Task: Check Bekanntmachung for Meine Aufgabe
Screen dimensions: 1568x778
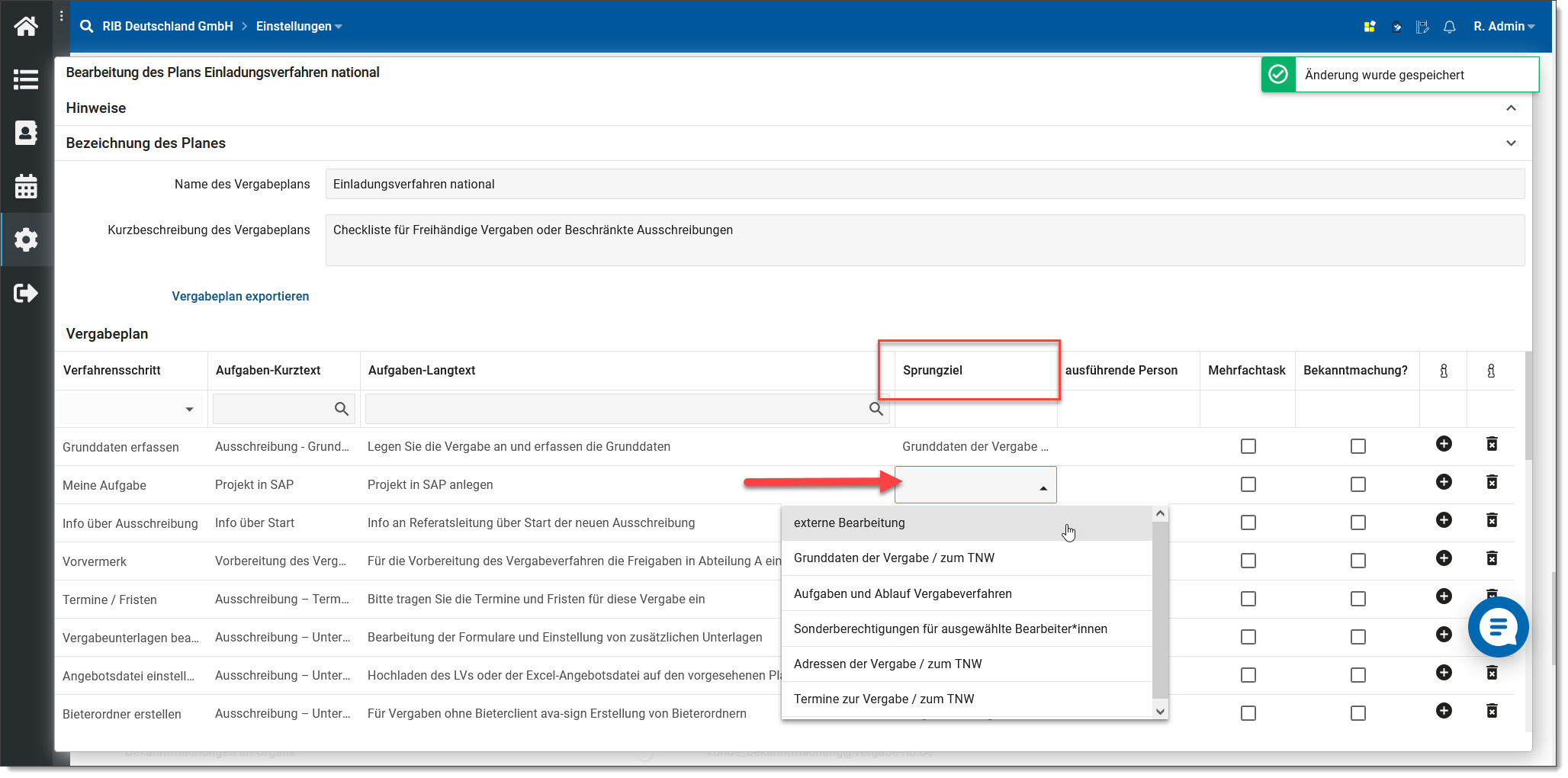Action: pos(1358,484)
